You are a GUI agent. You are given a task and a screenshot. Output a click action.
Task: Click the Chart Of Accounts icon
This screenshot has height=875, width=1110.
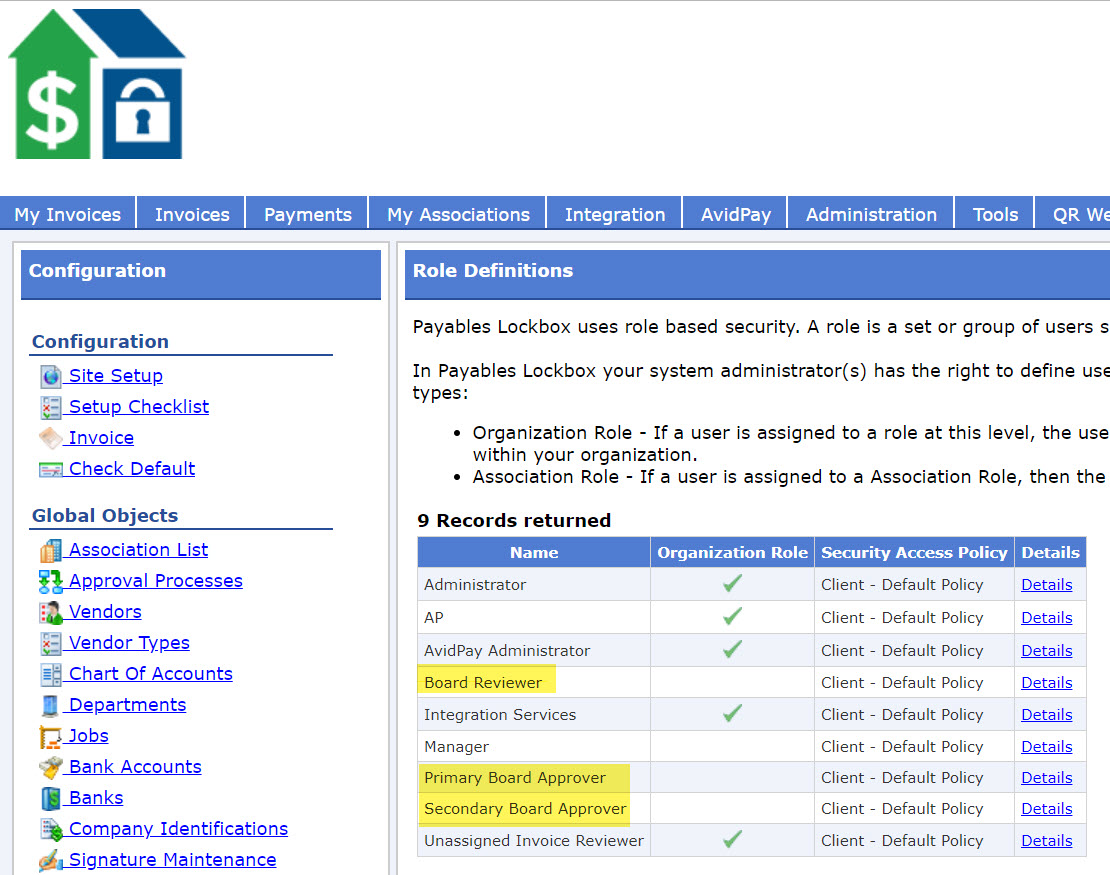coord(51,674)
